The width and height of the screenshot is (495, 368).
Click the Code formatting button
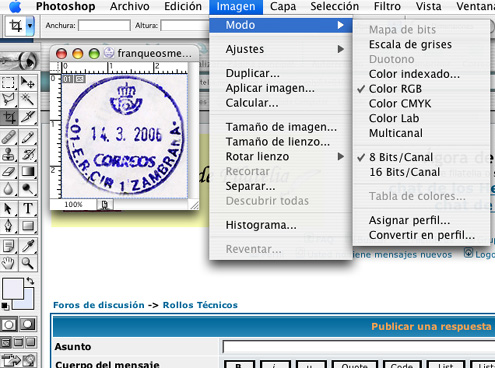tap(402, 364)
